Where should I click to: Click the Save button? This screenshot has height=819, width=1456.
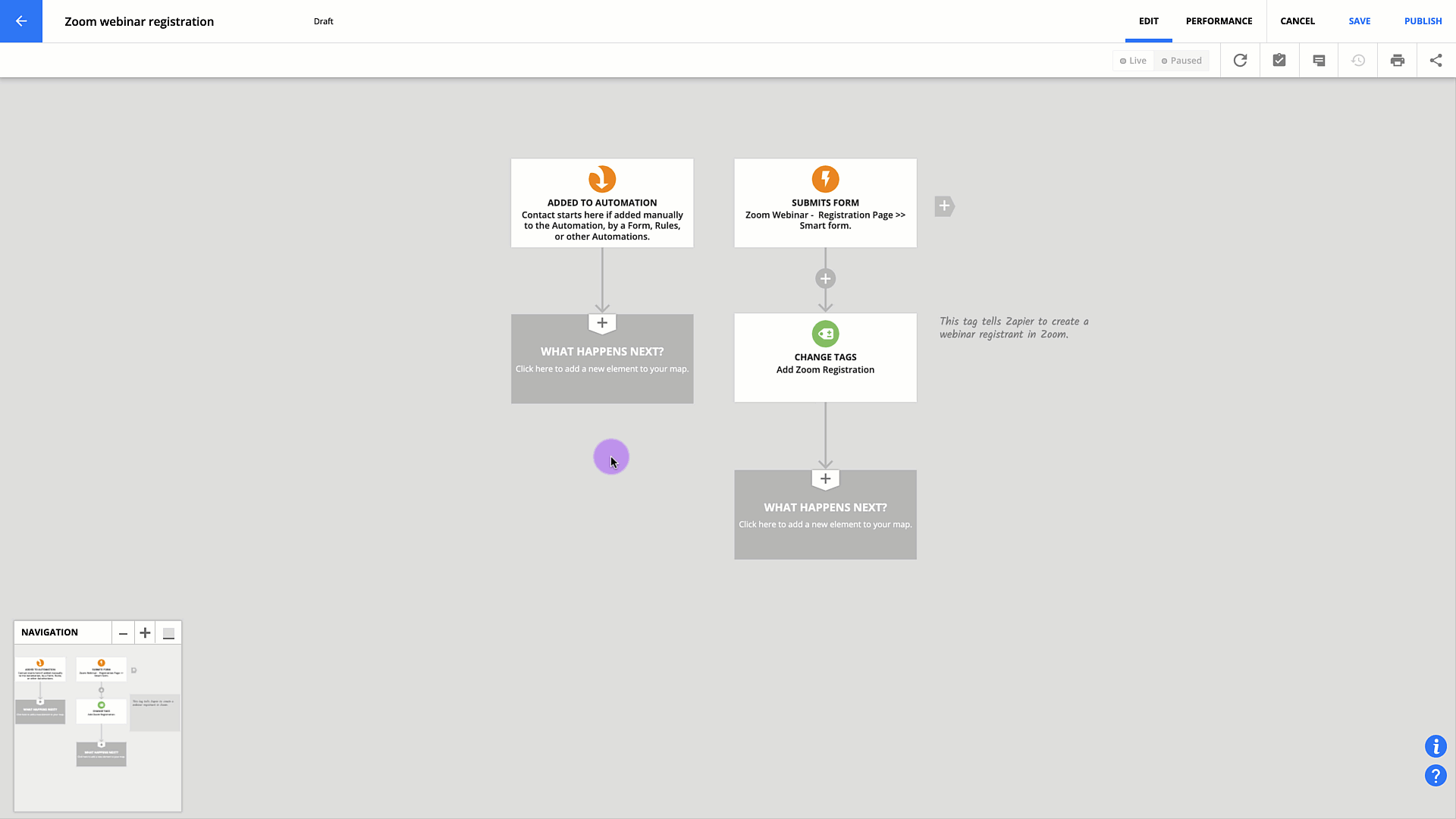1359,21
